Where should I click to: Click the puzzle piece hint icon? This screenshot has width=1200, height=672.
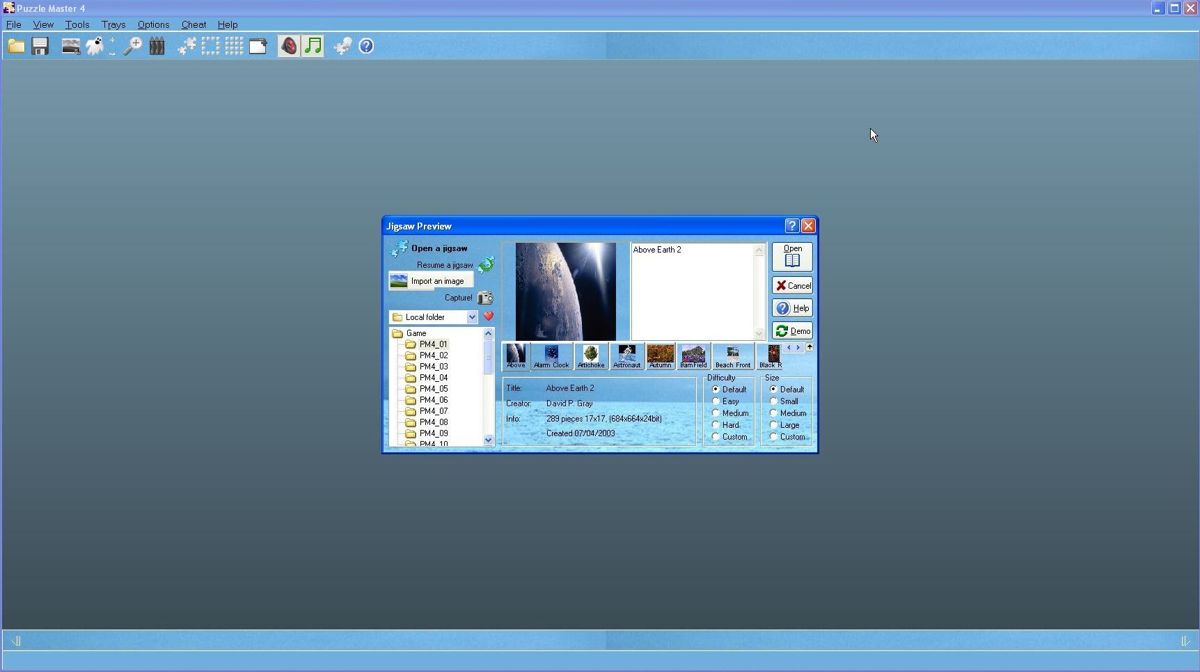[343, 46]
